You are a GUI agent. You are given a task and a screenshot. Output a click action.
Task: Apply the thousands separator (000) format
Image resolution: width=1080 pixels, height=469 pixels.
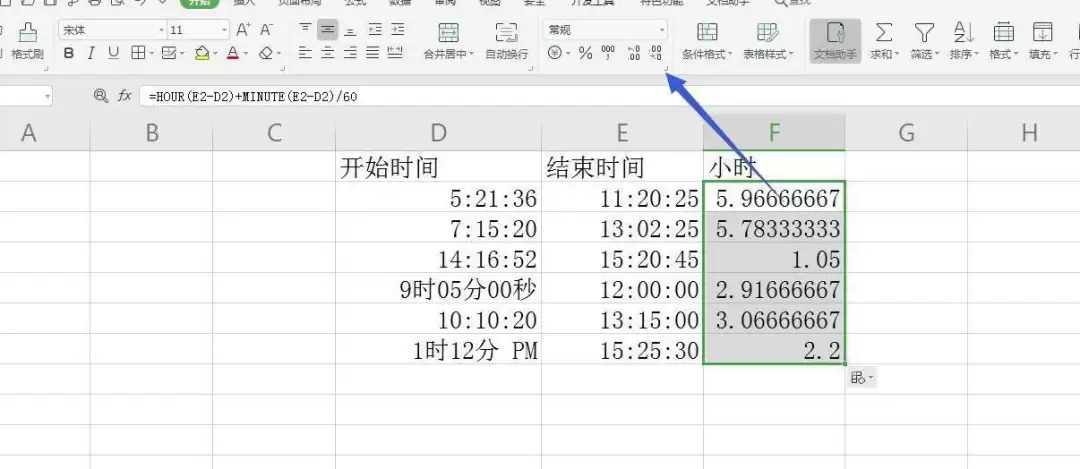[608, 53]
